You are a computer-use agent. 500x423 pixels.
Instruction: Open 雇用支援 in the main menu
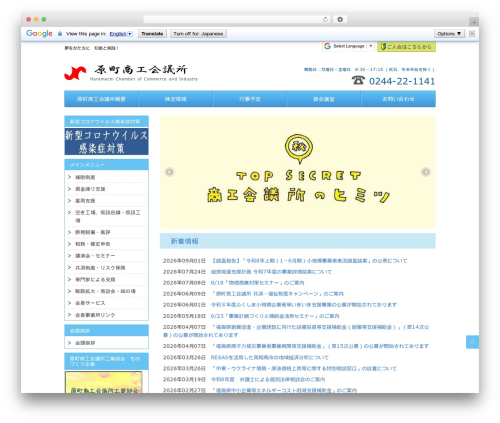tap(85, 201)
